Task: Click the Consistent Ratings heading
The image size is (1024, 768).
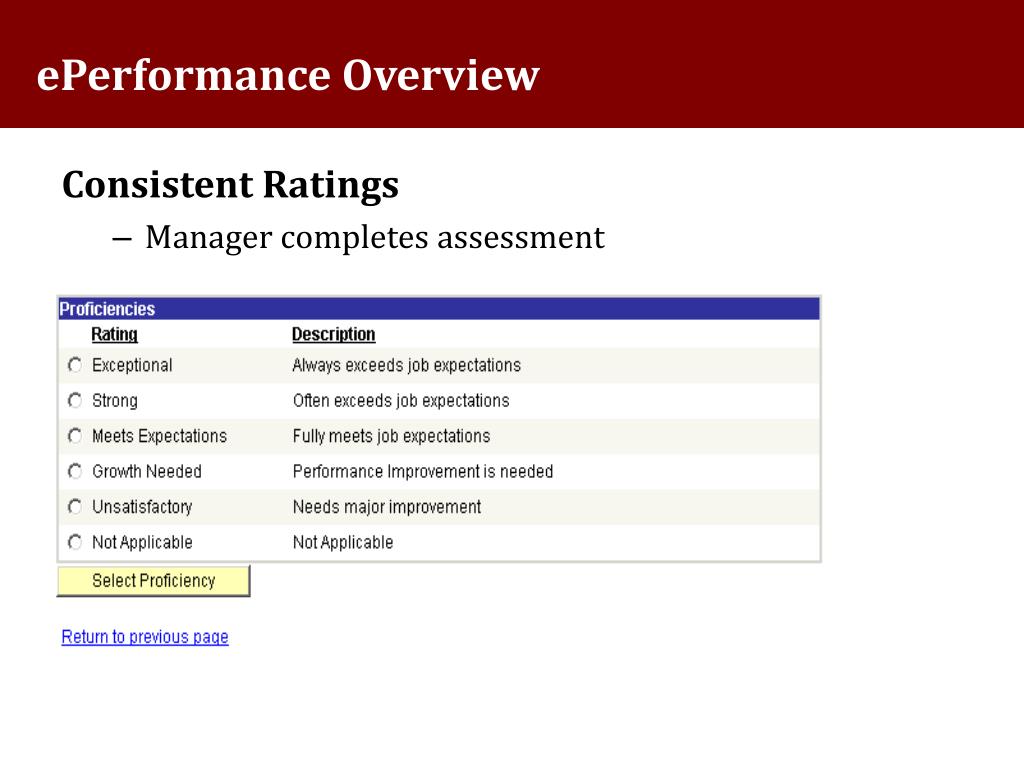Action: tap(231, 185)
